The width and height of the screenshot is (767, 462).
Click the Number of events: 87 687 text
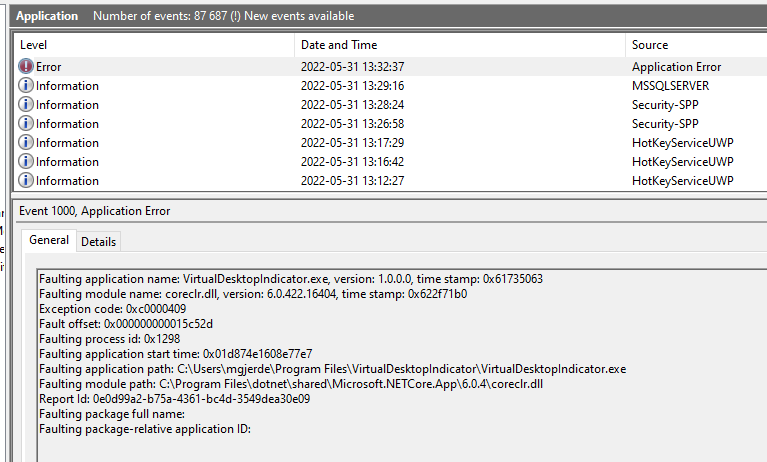pyautogui.click(x=160, y=16)
